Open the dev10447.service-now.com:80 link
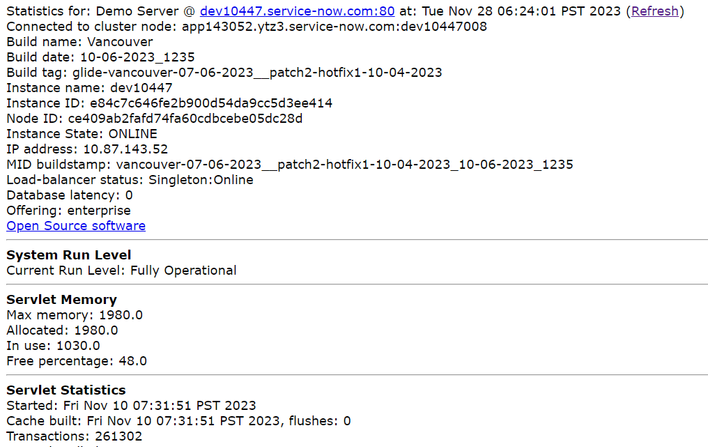The height and width of the screenshot is (447, 708). tap(297, 11)
